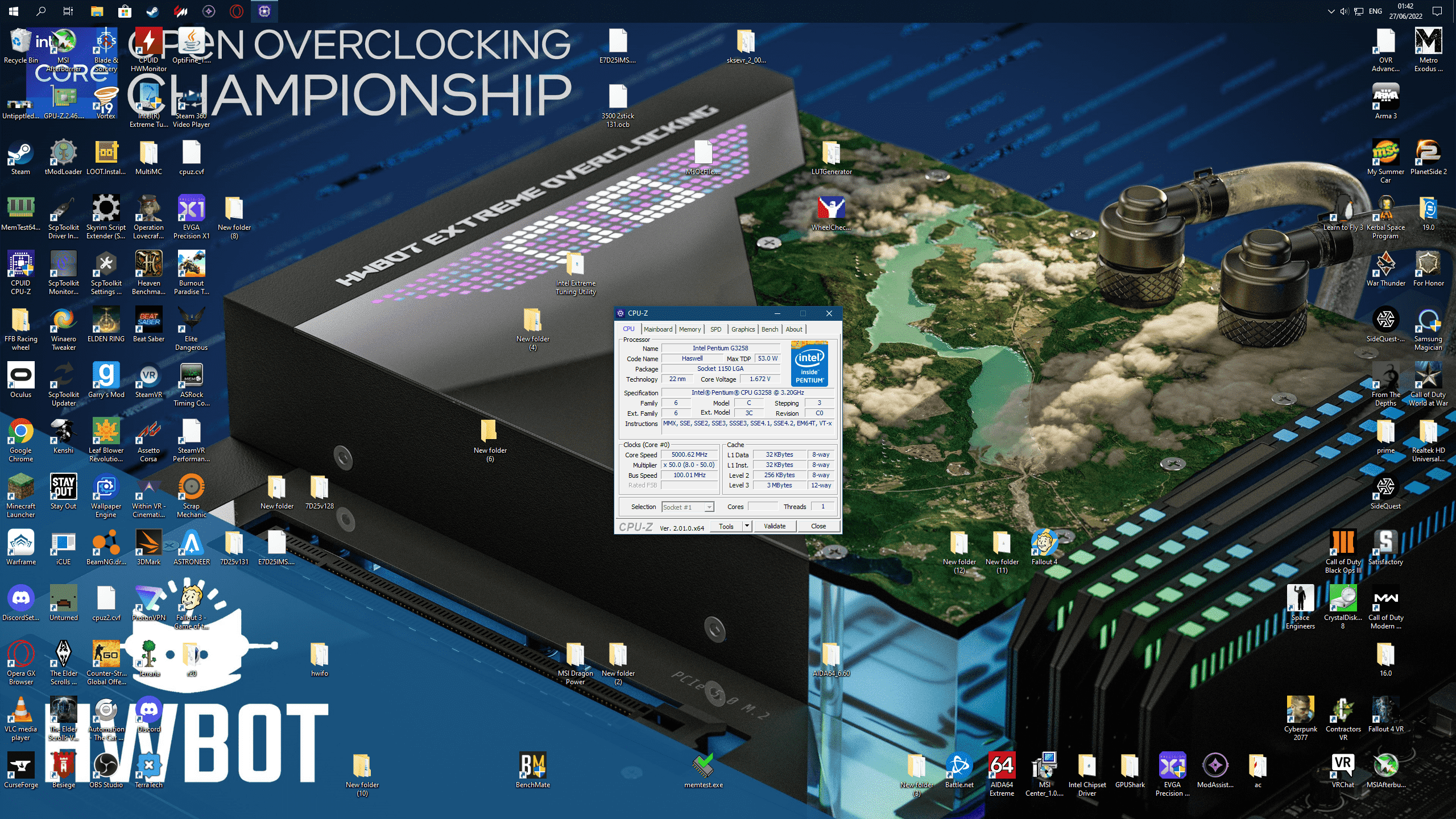Launch Warframe desktop icon
Viewport: 1456px width, 819px height.
click(x=20, y=548)
